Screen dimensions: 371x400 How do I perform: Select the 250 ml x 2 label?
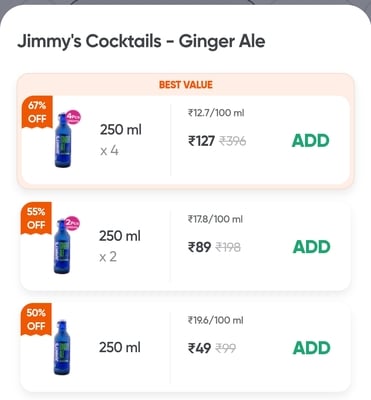pyautogui.click(x=120, y=246)
